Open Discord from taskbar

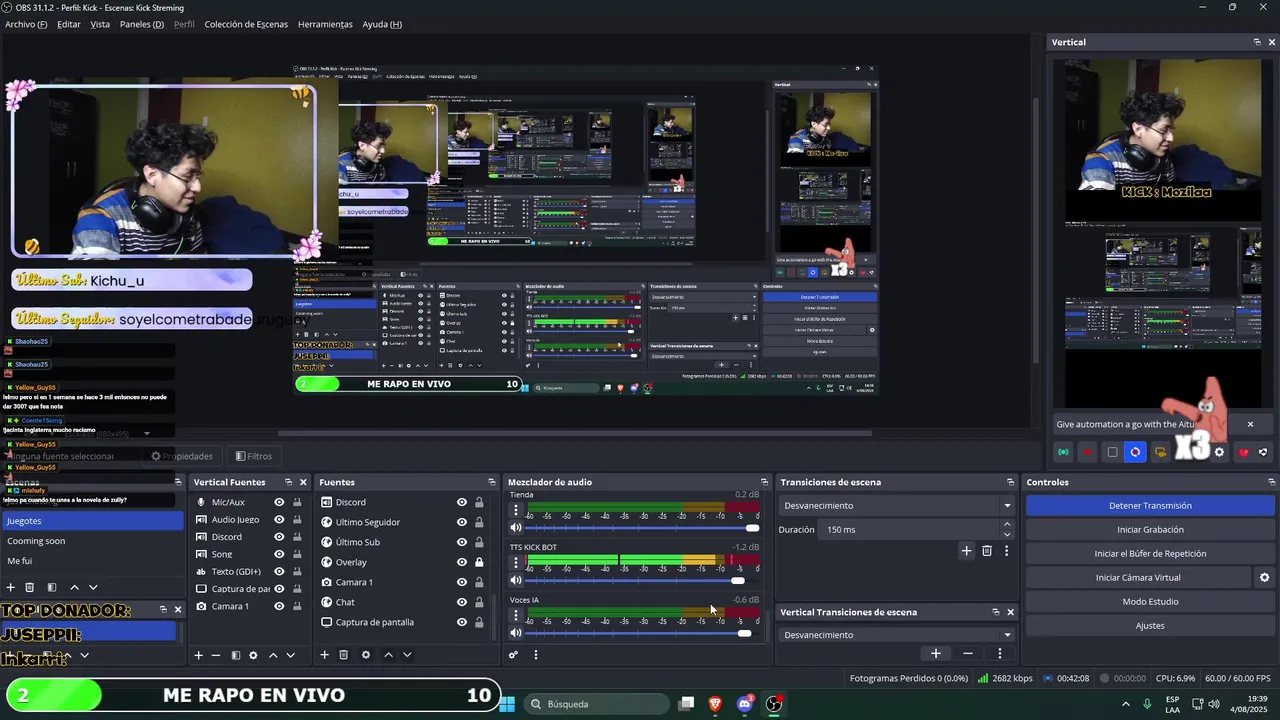pos(745,704)
